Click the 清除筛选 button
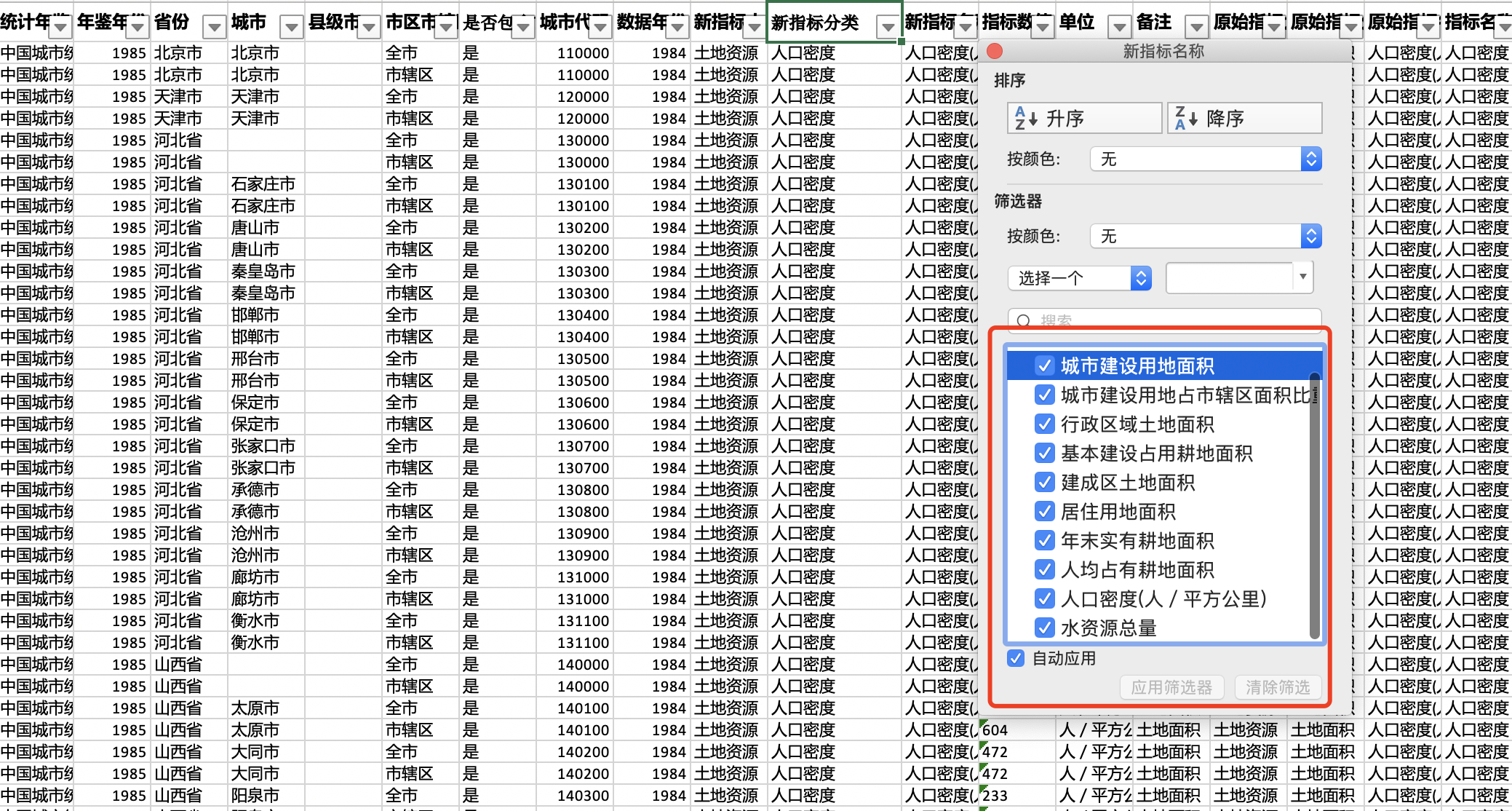The image size is (1512, 811). coord(1277,687)
